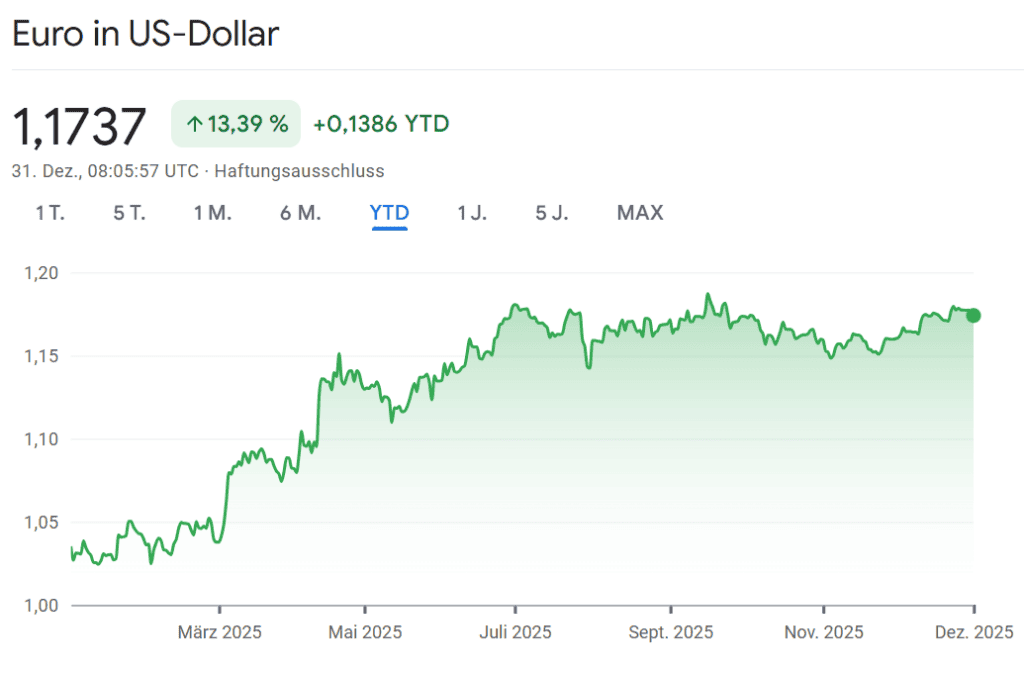Image resolution: width=1024 pixels, height=675 pixels.
Task: Show the MAX time range
Action: (640, 213)
